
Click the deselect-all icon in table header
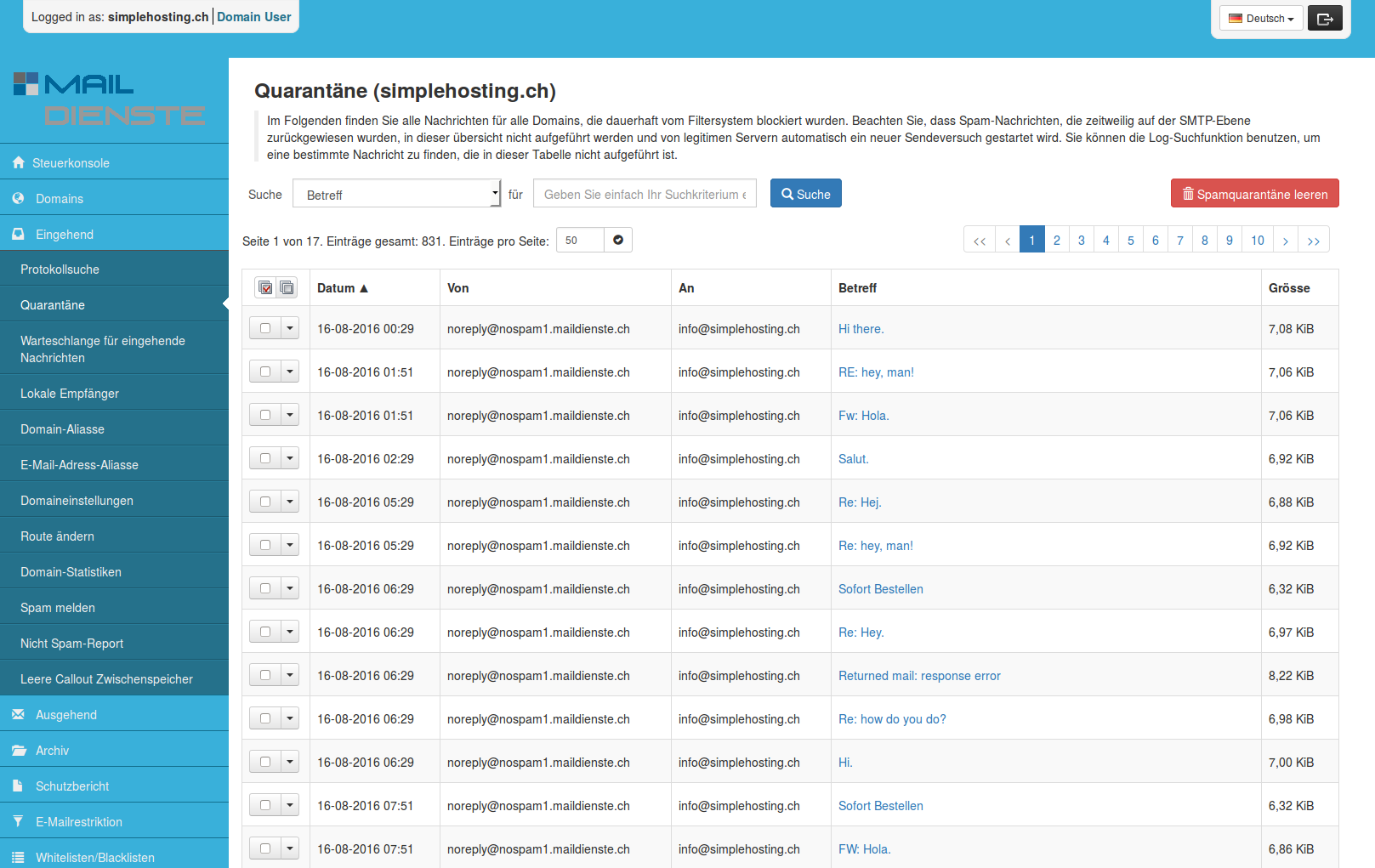(287, 288)
